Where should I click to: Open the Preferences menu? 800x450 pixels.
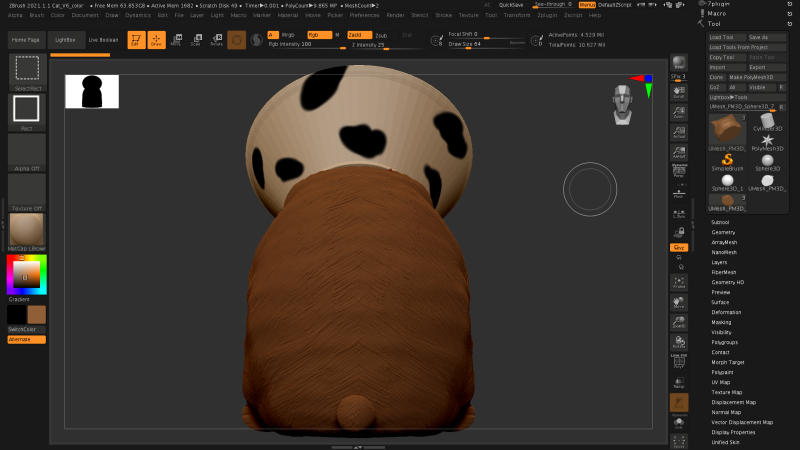click(x=364, y=16)
